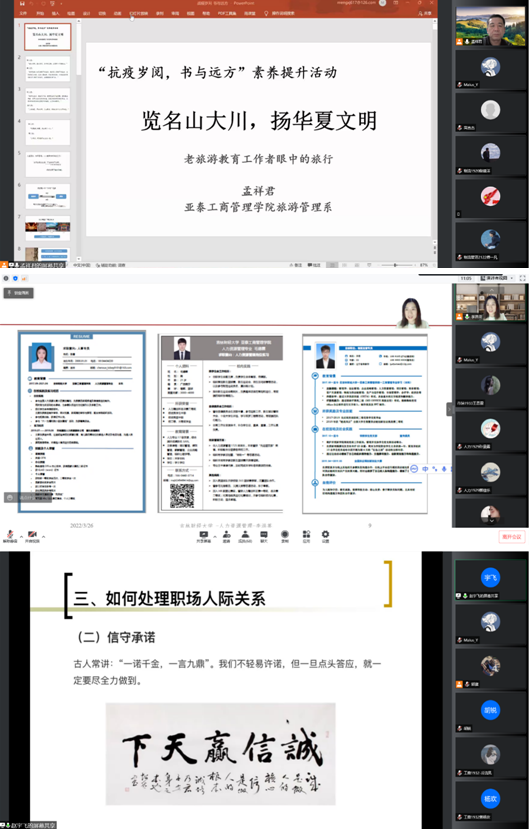Adjust the PowerPoint zoom slider in status bar

pyautogui.click(x=395, y=265)
